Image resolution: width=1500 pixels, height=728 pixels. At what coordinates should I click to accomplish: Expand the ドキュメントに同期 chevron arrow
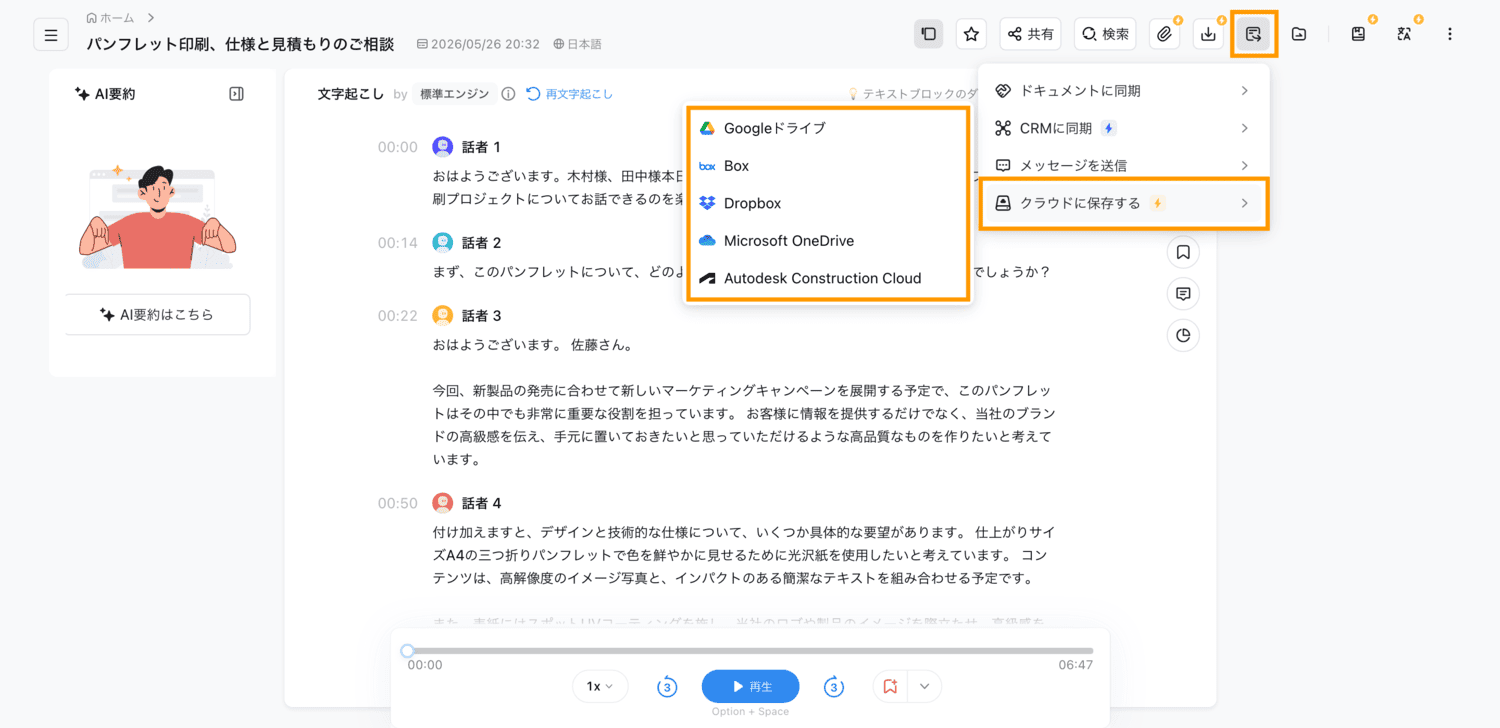[1245, 91]
